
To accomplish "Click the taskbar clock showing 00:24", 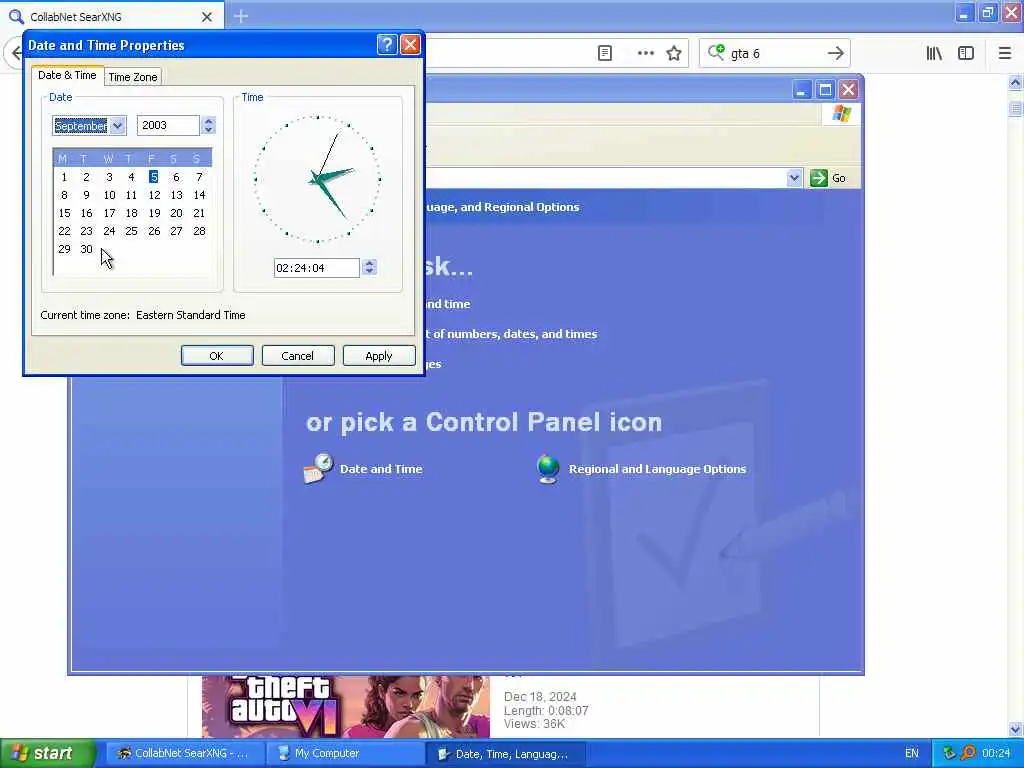I will tap(996, 753).
